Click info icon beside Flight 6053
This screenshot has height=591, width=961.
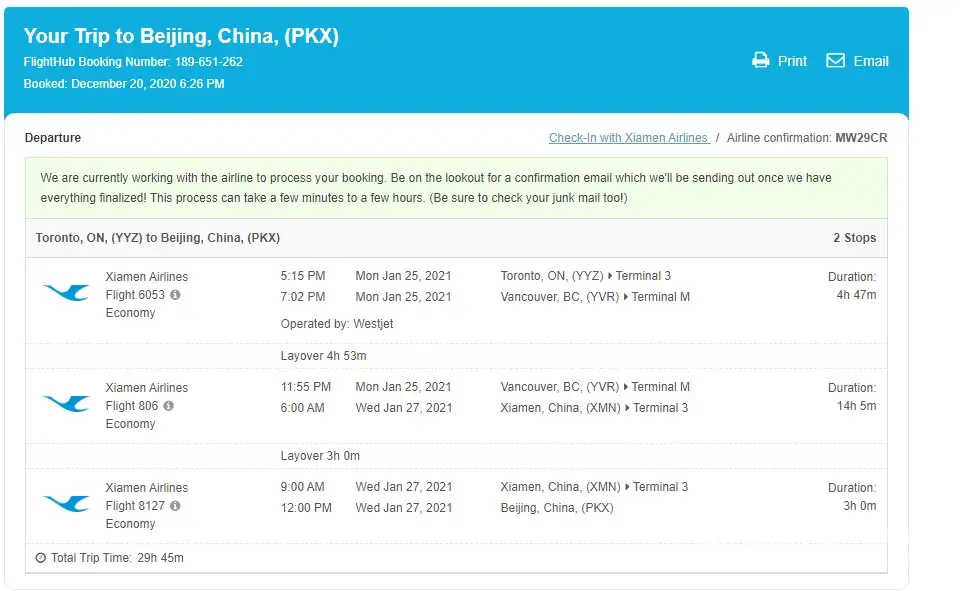[176, 295]
